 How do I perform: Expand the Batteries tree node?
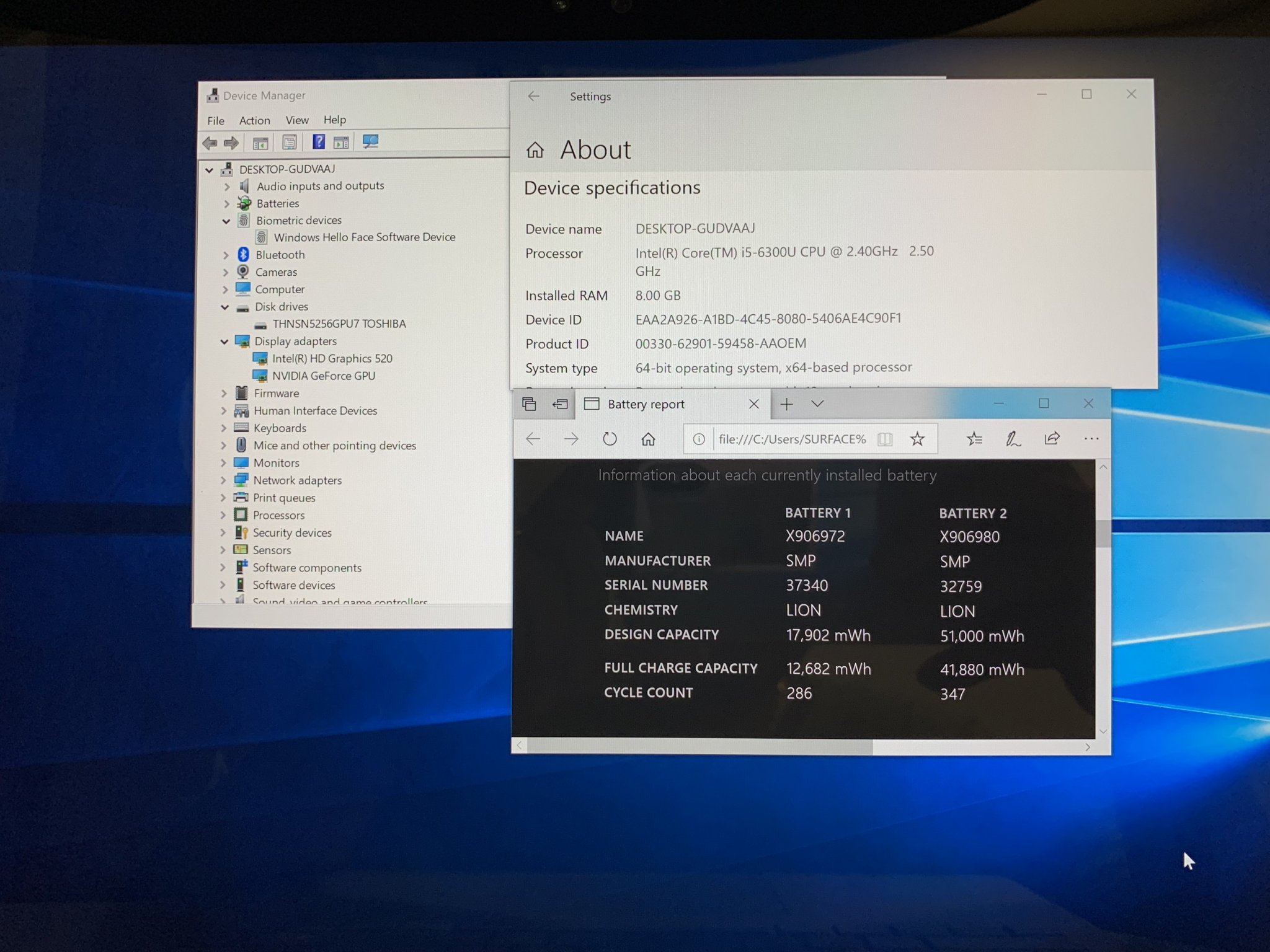pos(227,204)
